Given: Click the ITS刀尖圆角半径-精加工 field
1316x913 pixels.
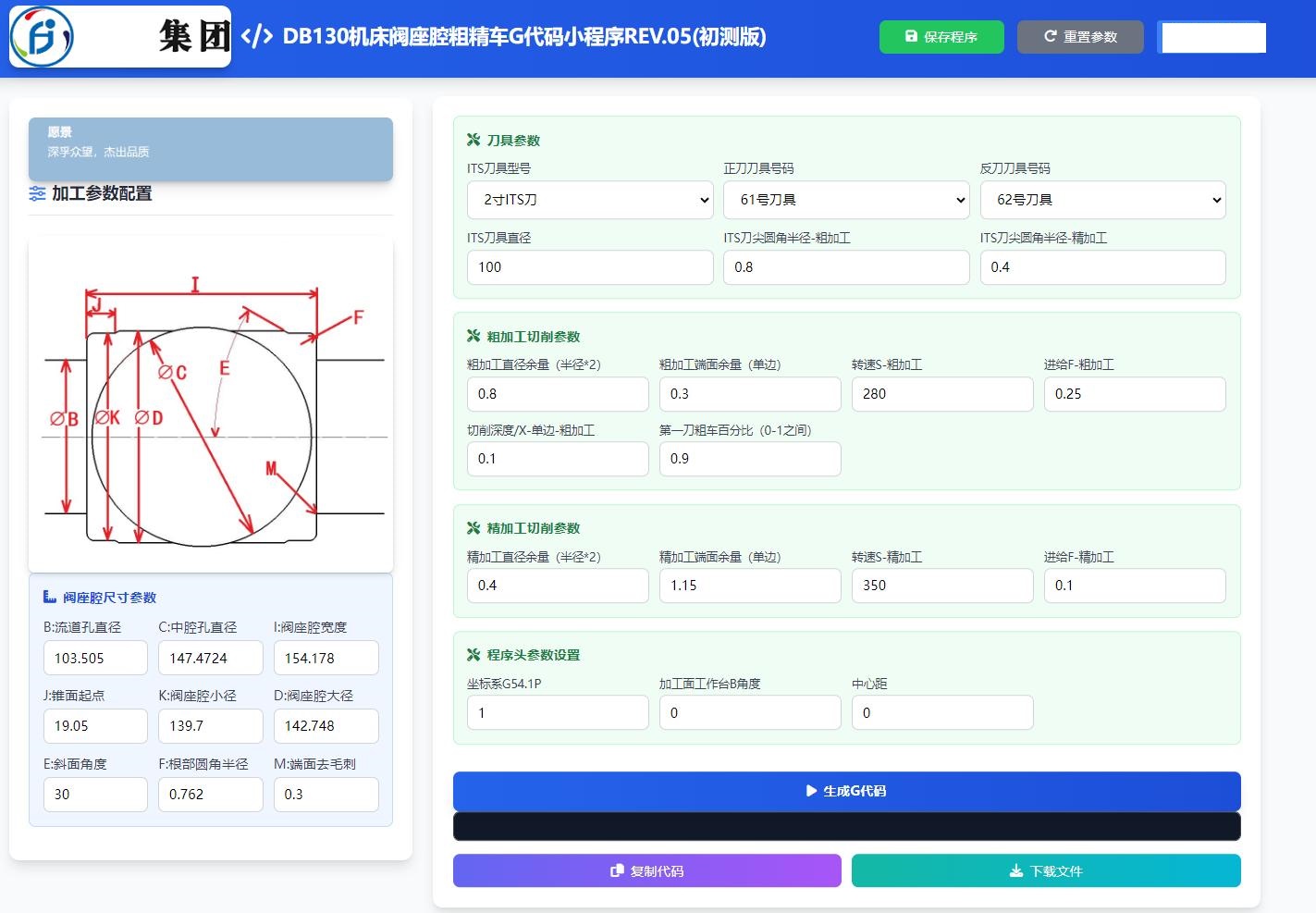Looking at the screenshot, I should click(x=1103, y=267).
